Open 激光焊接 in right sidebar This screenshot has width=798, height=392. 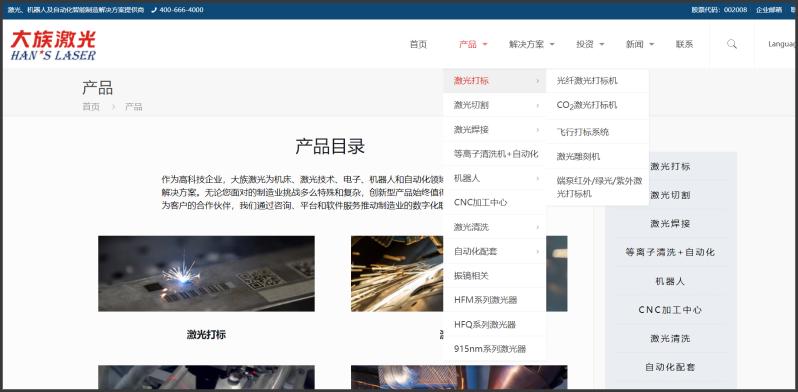[x=671, y=223]
